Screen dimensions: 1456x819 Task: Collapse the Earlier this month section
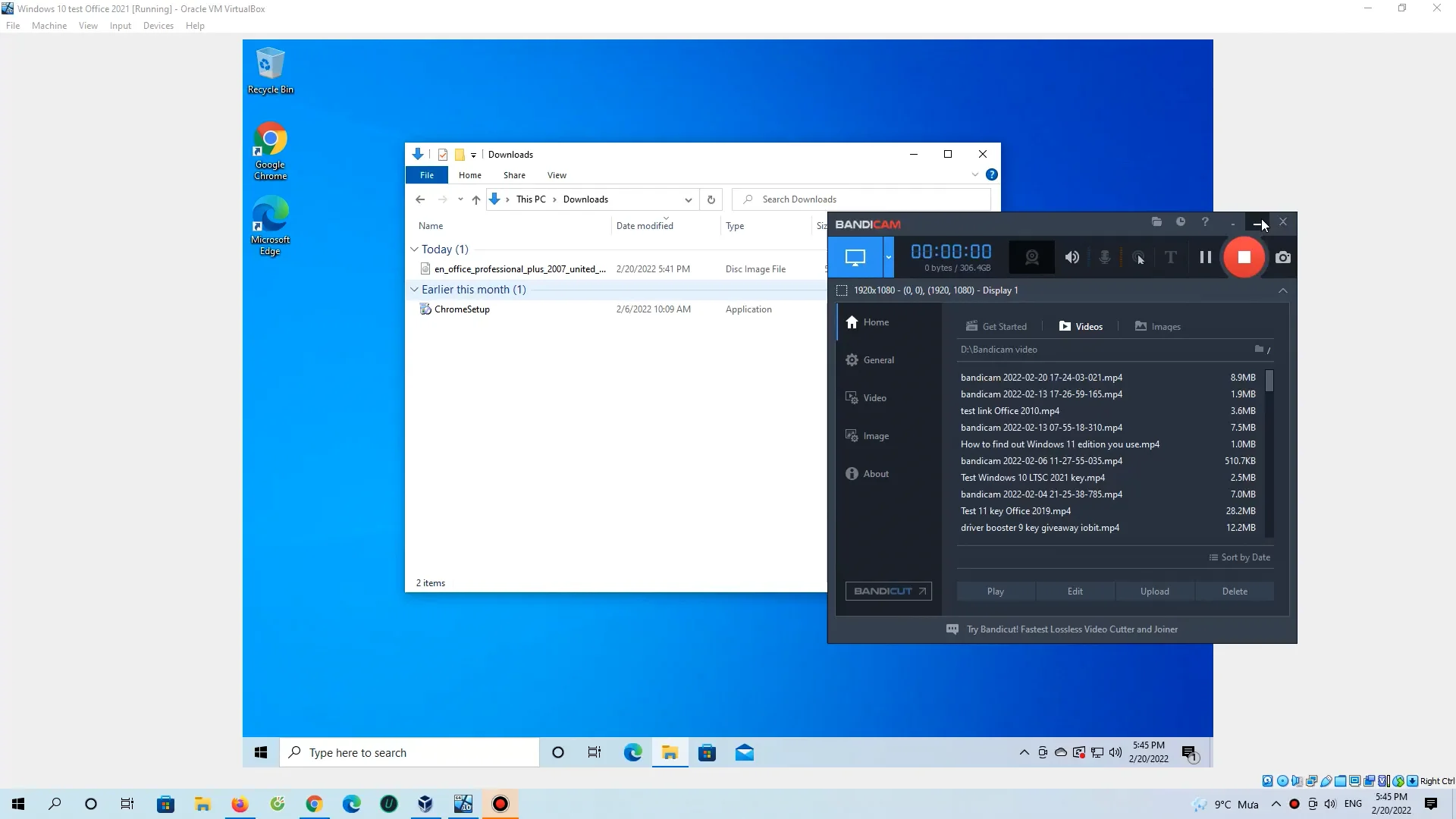click(414, 289)
